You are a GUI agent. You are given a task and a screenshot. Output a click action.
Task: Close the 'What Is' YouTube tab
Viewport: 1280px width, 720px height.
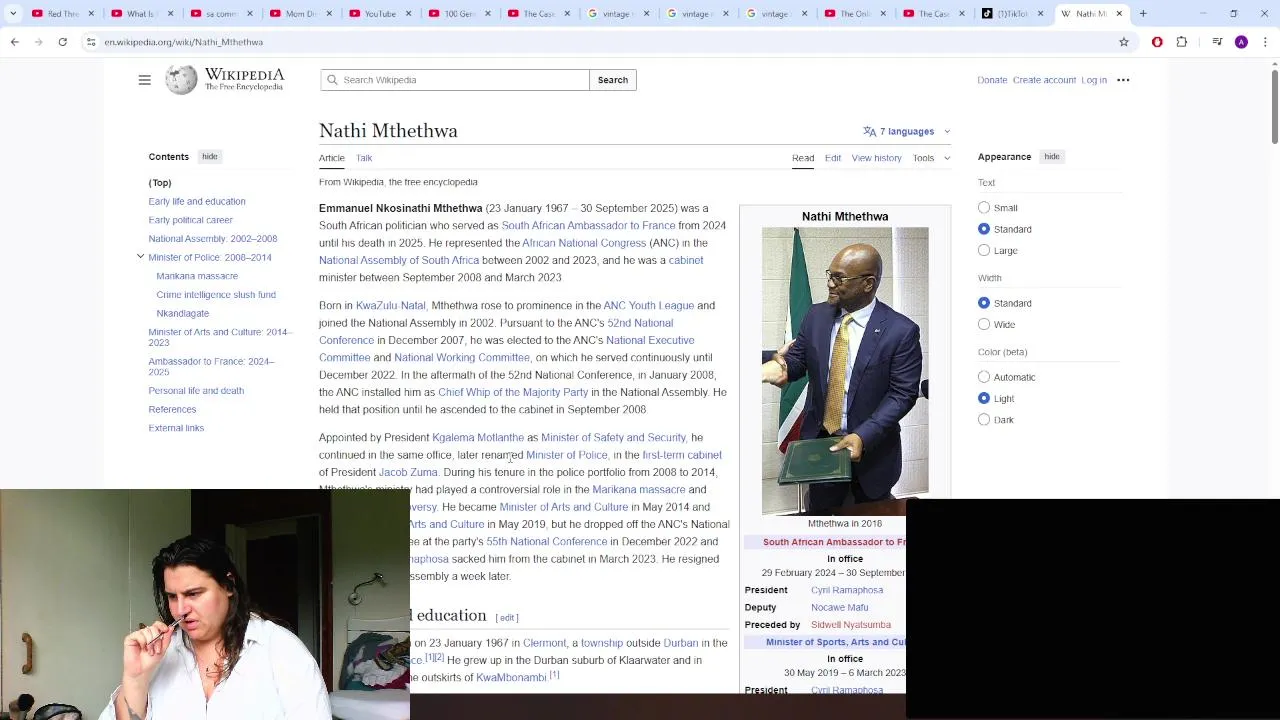coord(170,14)
